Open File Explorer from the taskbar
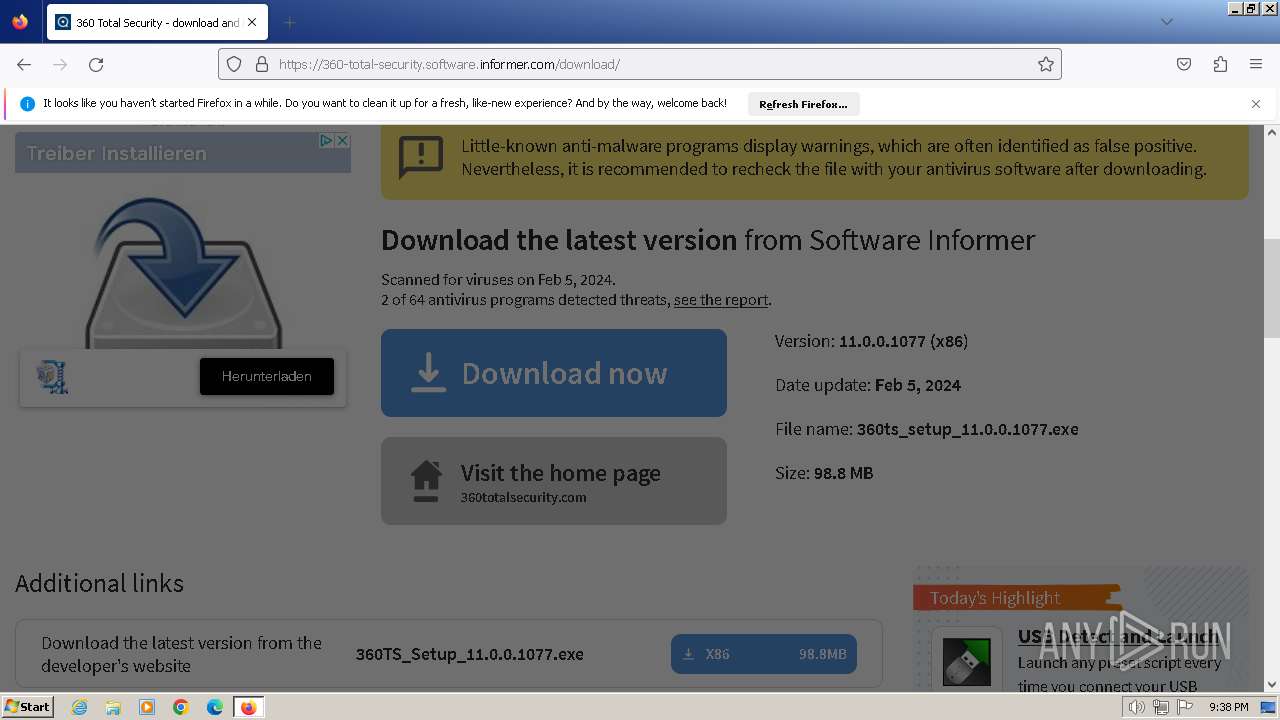 click(x=113, y=707)
